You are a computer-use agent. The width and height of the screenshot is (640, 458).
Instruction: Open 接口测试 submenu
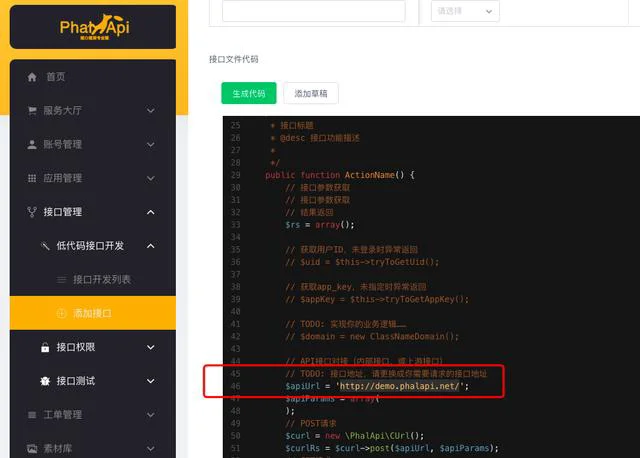tap(93, 381)
